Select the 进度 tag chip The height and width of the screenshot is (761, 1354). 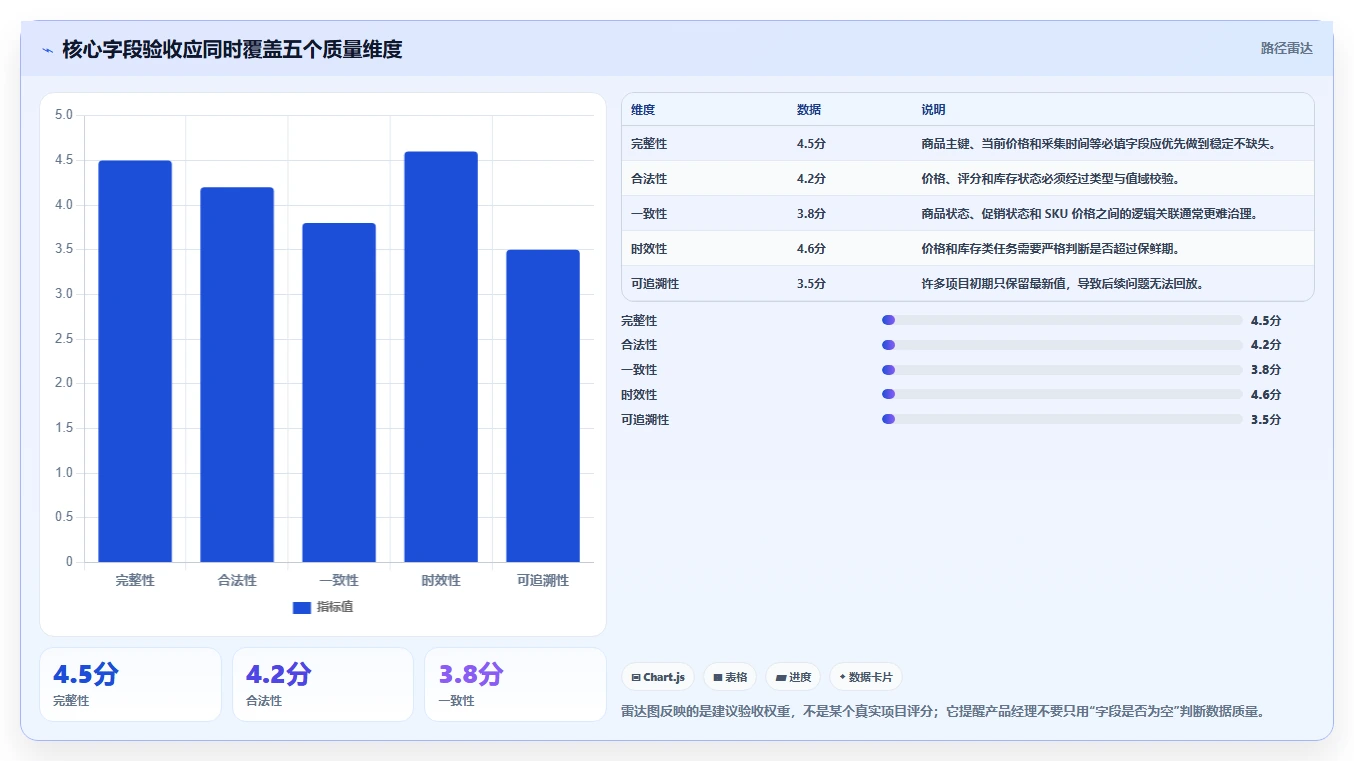[x=793, y=677]
